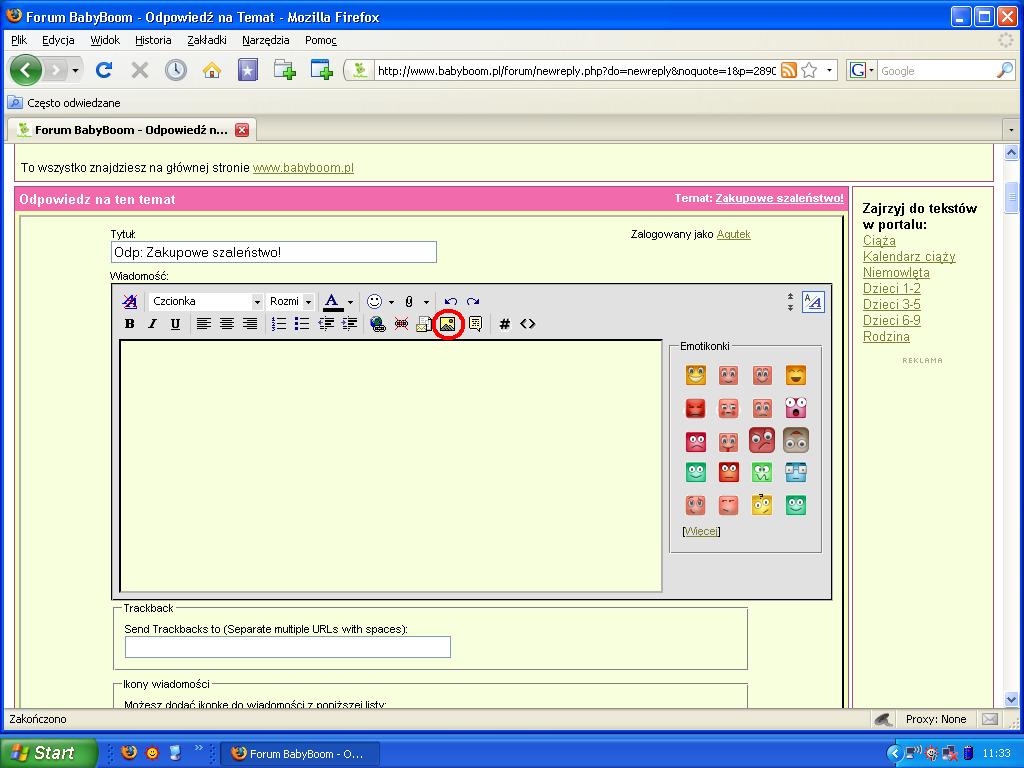Open the Narzędzia menu

265,40
